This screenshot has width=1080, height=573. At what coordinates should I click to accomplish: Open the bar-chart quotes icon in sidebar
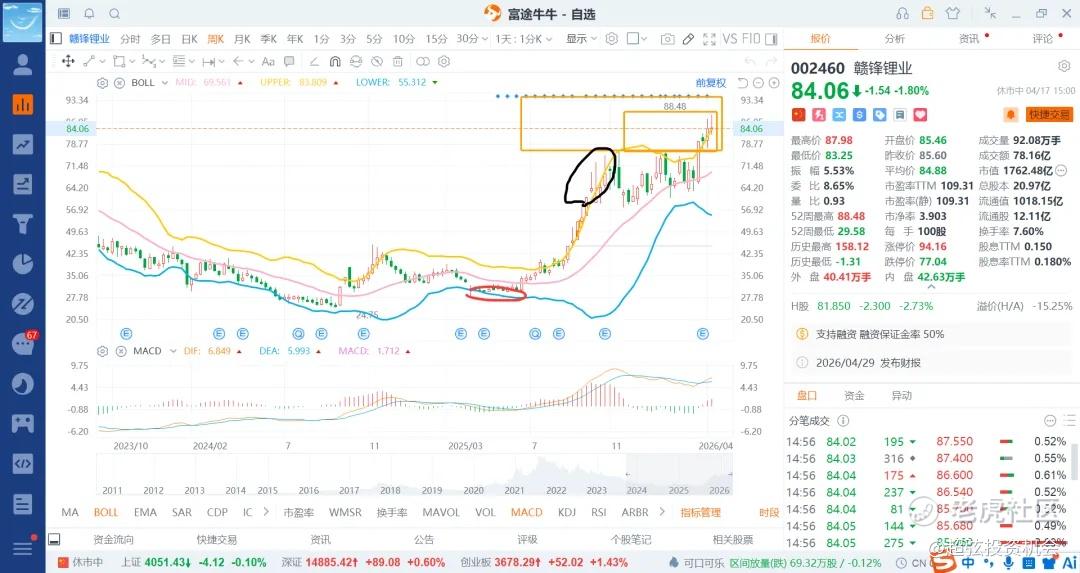pyautogui.click(x=23, y=105)
